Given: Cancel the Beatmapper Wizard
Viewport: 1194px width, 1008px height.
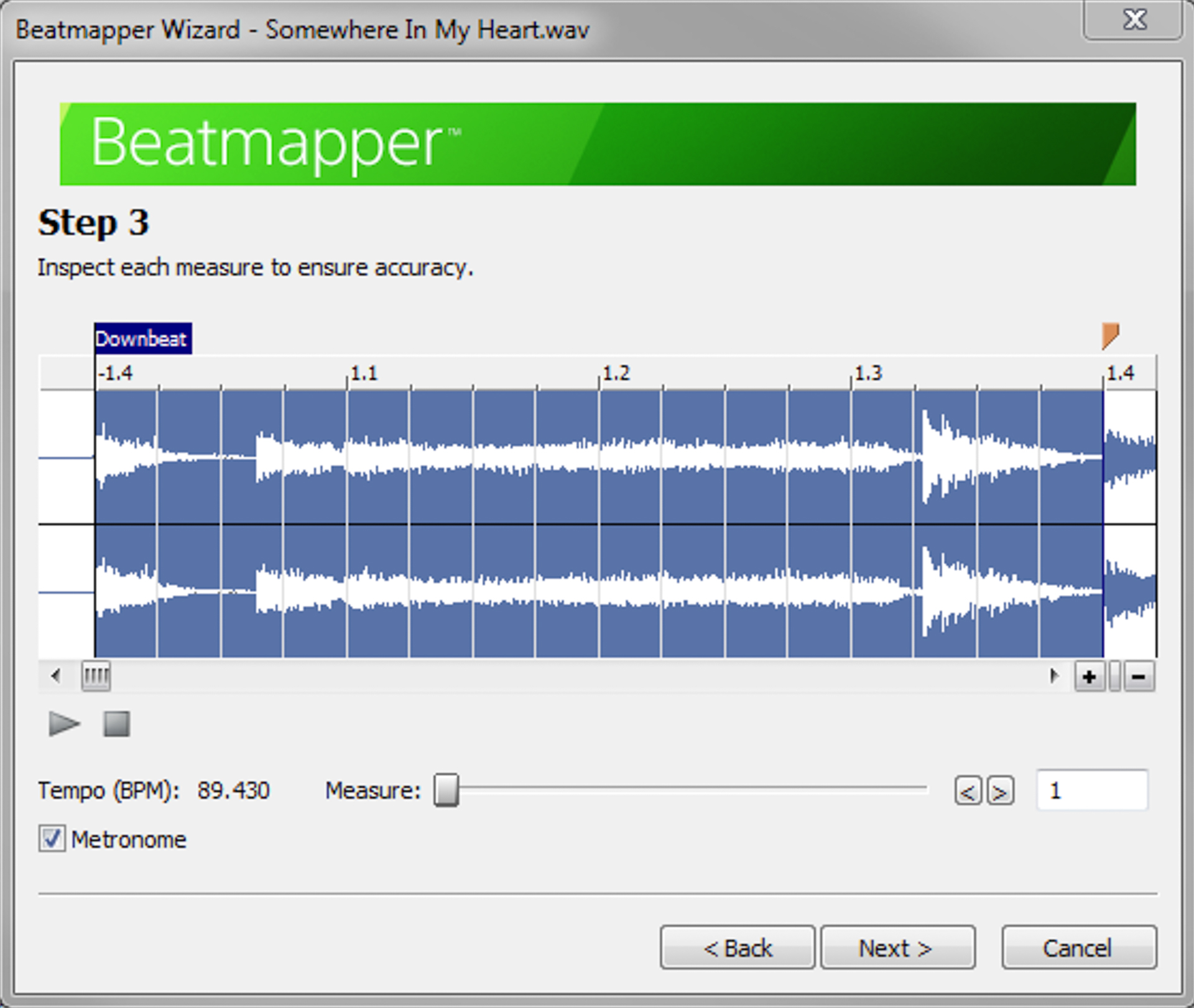Looking at the screenshot, I should [1078, 948].
